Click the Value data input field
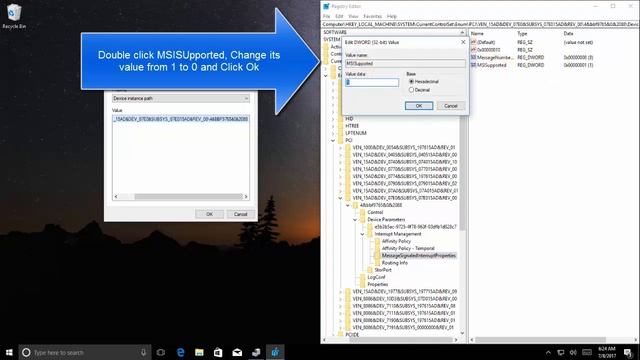The width and height of the screenshot is (640, 360). [x=372, y=82]
